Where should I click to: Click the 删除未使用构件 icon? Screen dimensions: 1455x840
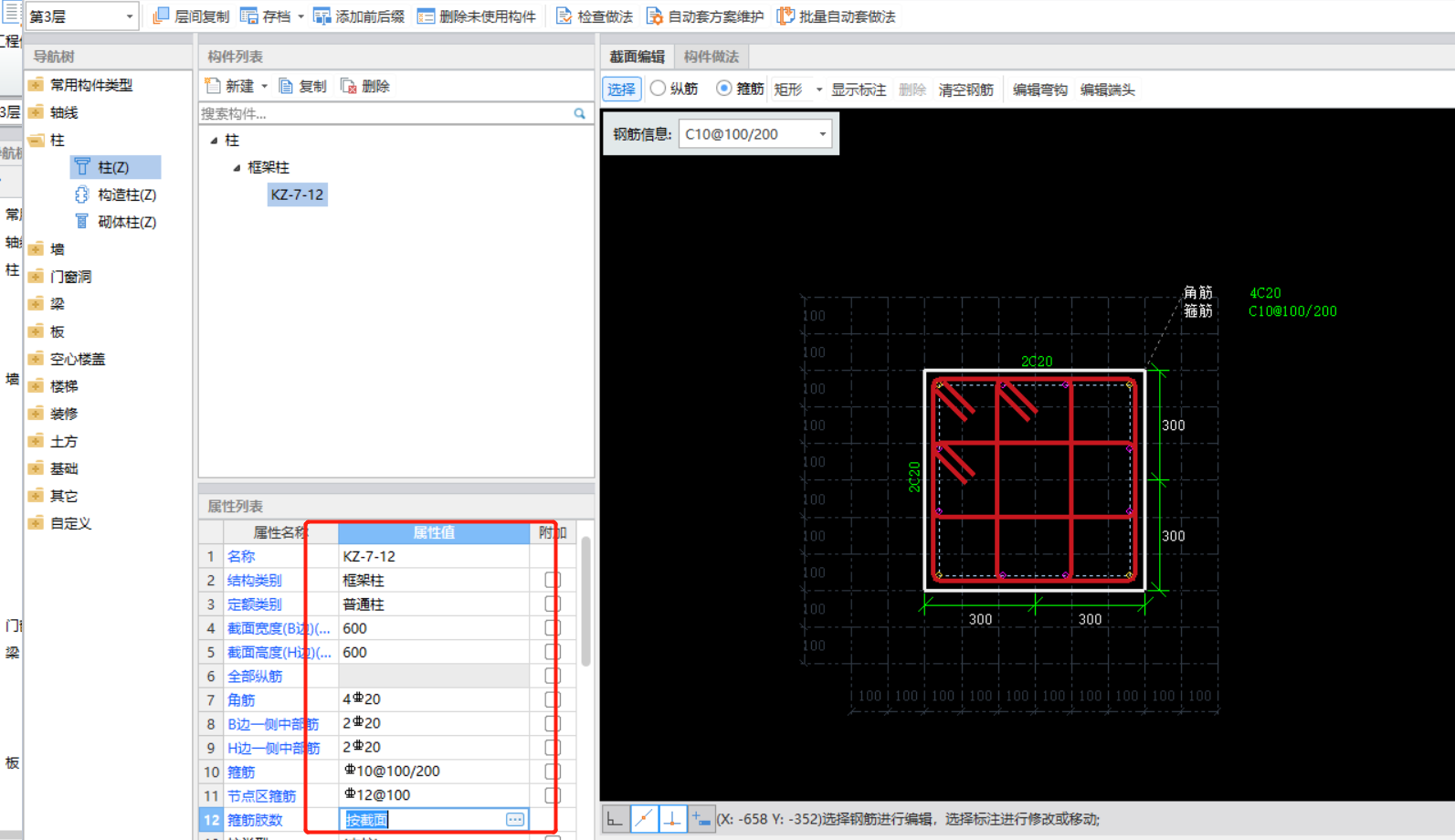coord(426,16)
